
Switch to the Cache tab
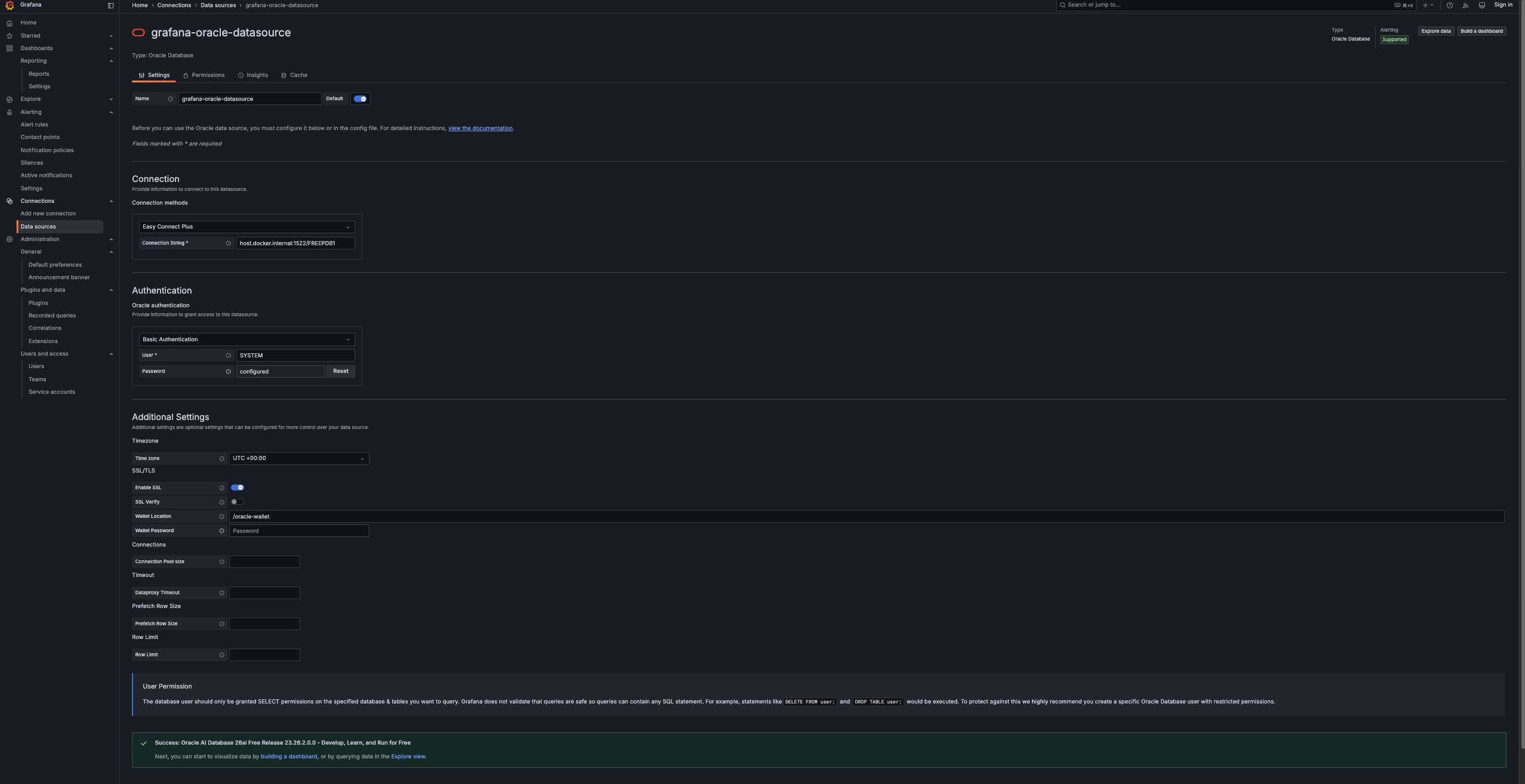point(294,75)
